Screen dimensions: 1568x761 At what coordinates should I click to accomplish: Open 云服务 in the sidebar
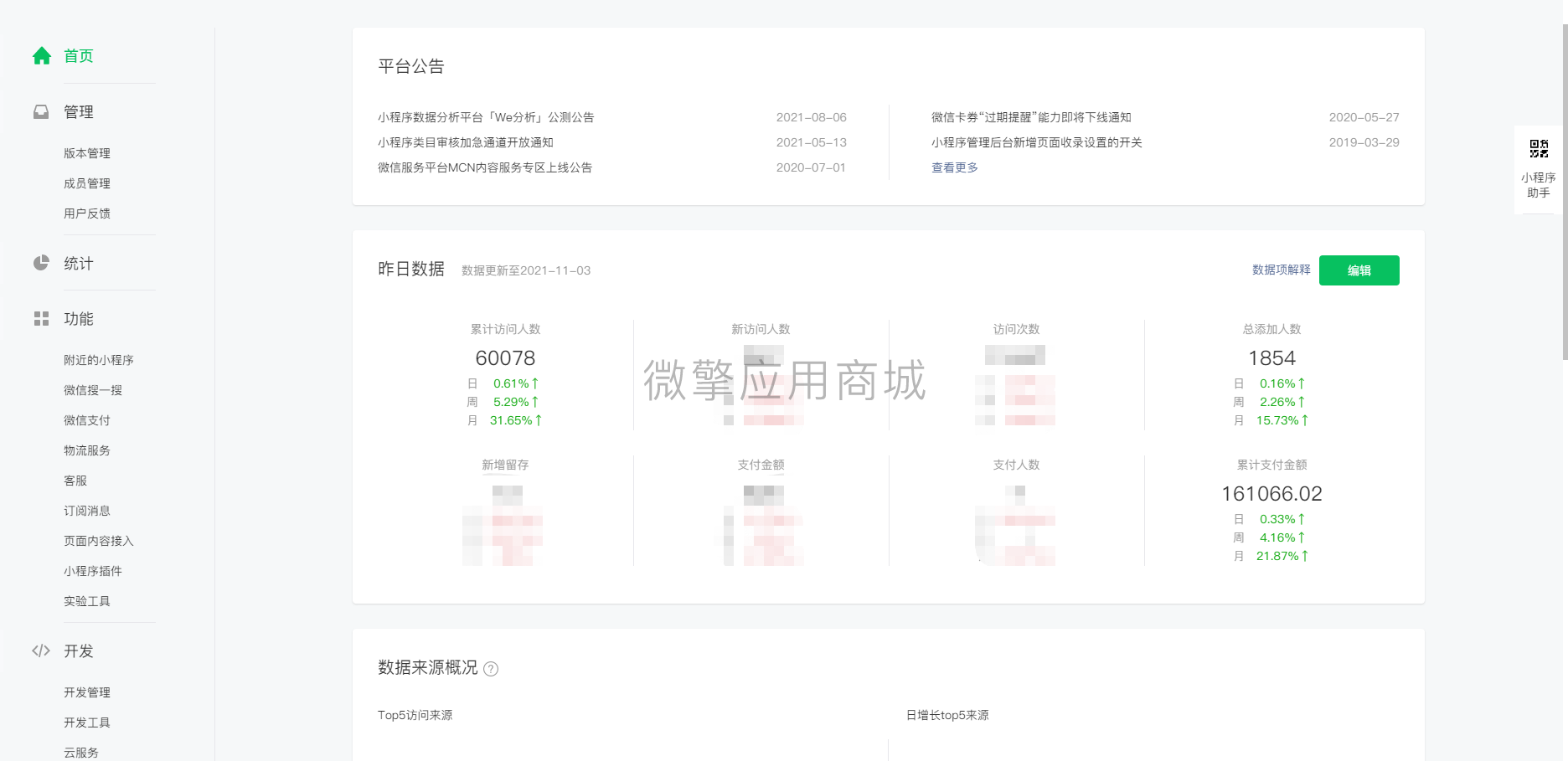[x=81, y=753]
